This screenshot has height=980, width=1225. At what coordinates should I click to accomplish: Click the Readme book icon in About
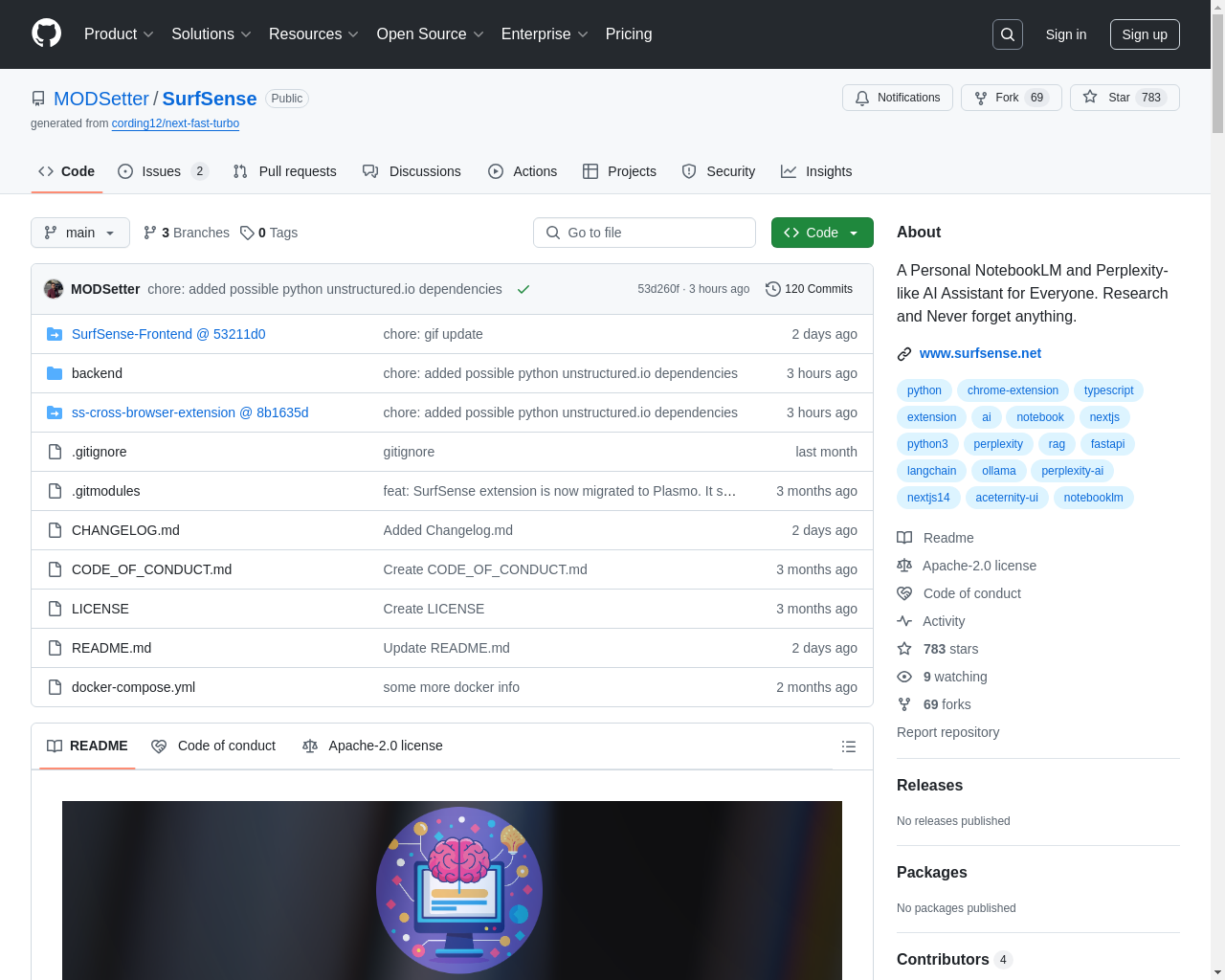point(904,538)
